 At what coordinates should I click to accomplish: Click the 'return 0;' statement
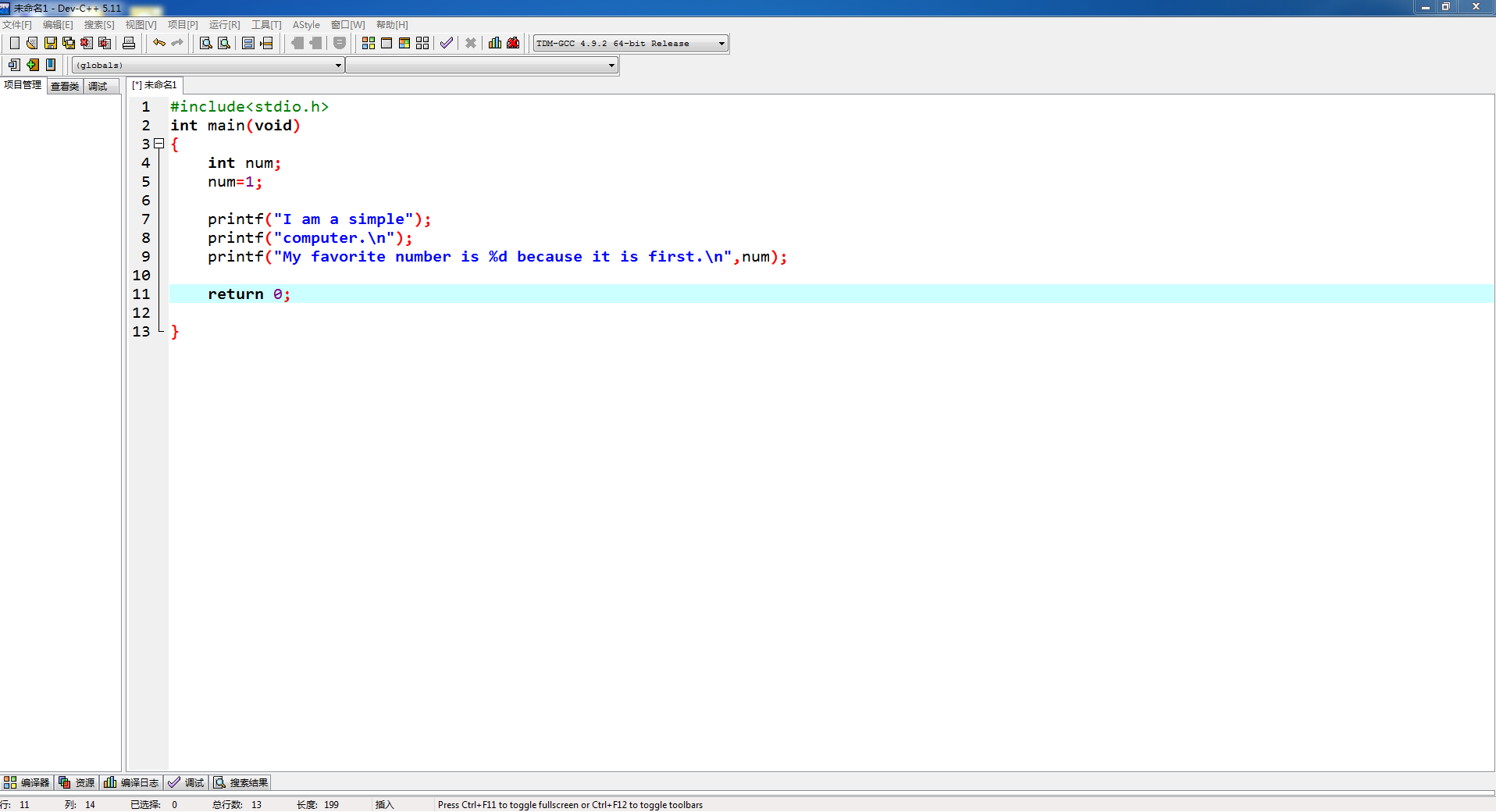[x=249, y=294]
